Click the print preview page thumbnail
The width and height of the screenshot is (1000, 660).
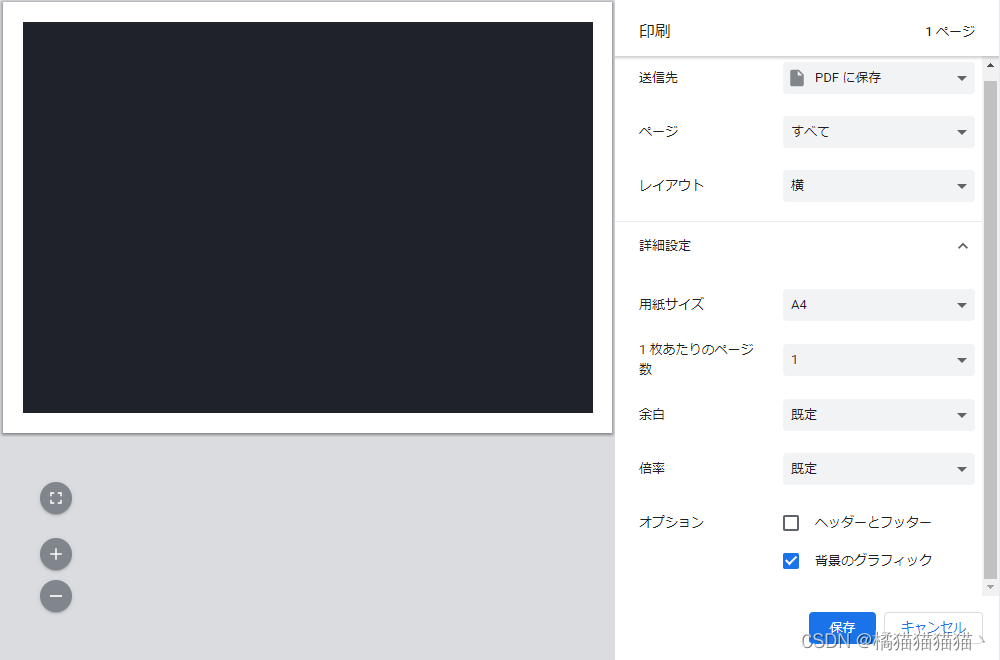(307, 217)
